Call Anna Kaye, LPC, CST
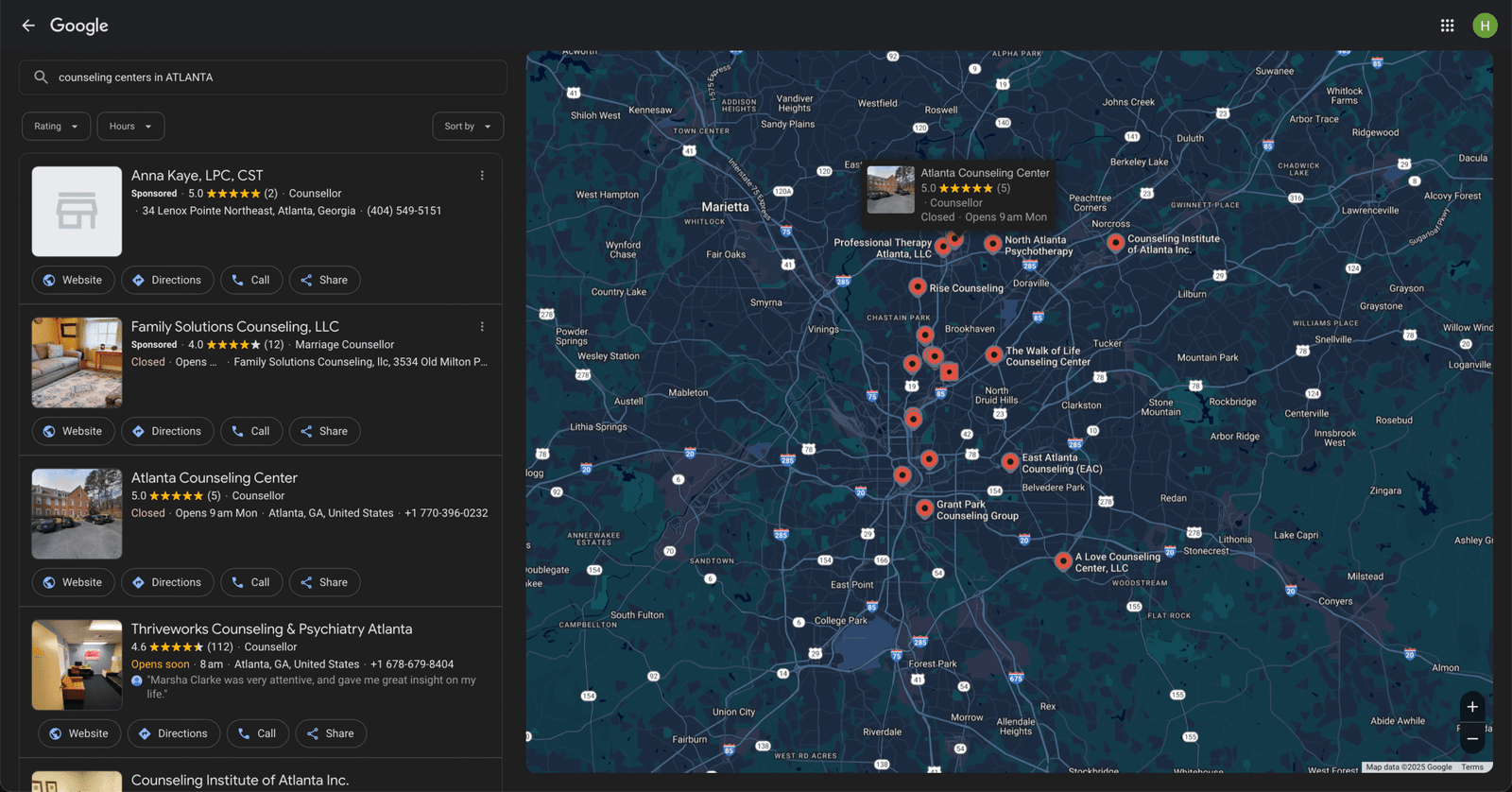 tap(251, 280)
